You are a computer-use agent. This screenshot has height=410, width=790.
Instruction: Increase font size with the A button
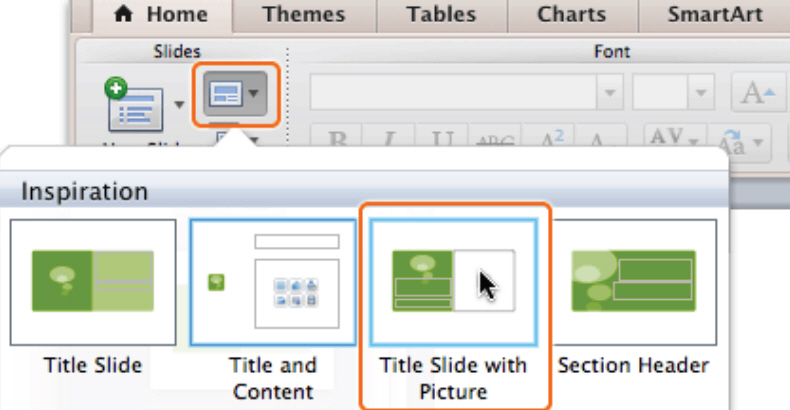coord(757,93)
